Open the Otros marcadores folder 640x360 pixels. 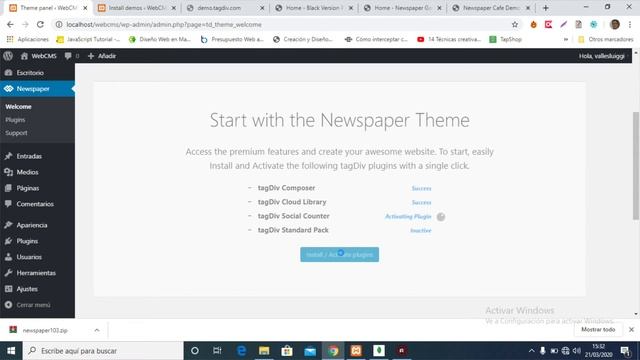[606, 39]
